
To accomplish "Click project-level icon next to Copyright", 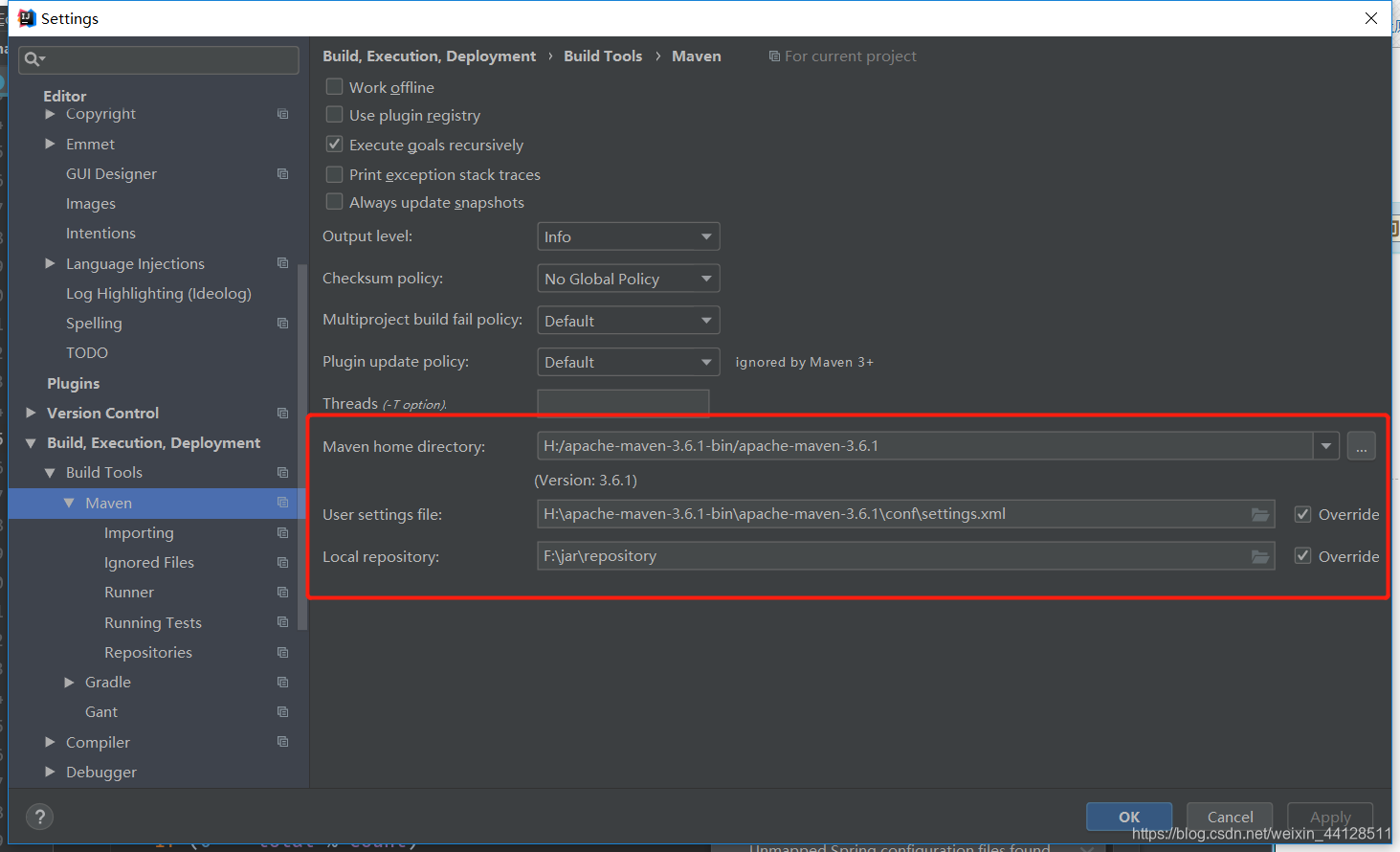I will click(282, 114).
